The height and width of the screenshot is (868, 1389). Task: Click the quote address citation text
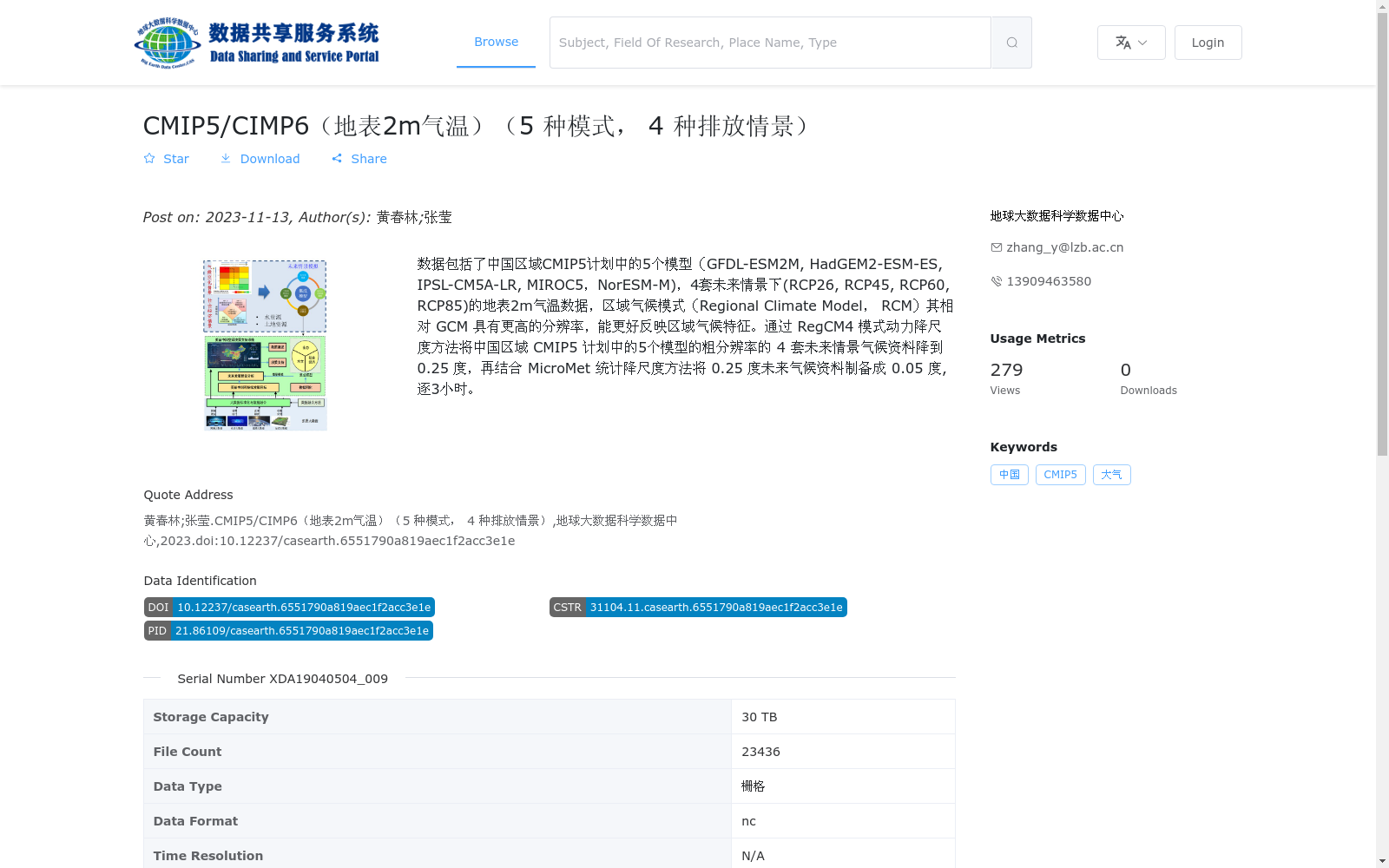click(411, 530)
